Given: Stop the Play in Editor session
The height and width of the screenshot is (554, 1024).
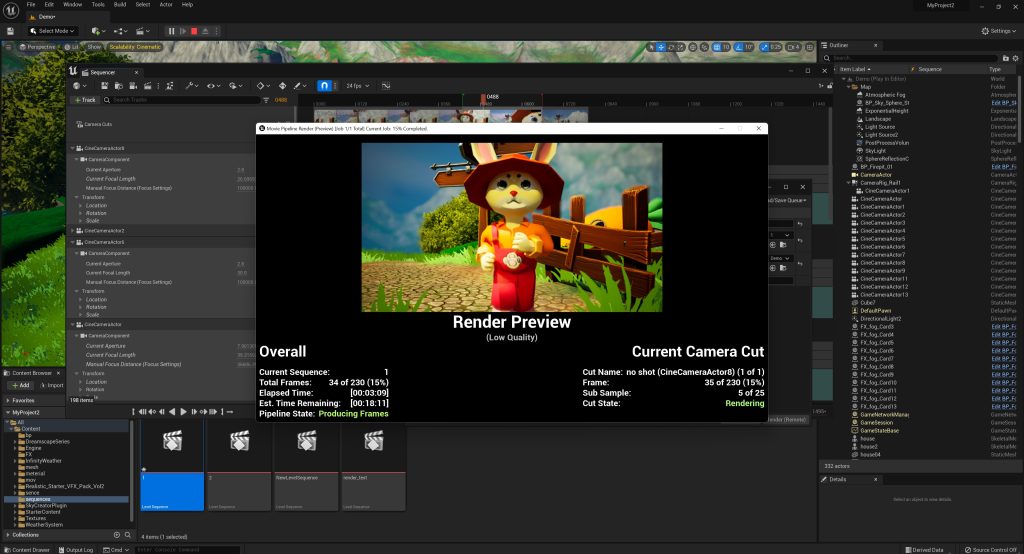Looking at the screenshot, I should pyautogui.click(x=194, y=31).
